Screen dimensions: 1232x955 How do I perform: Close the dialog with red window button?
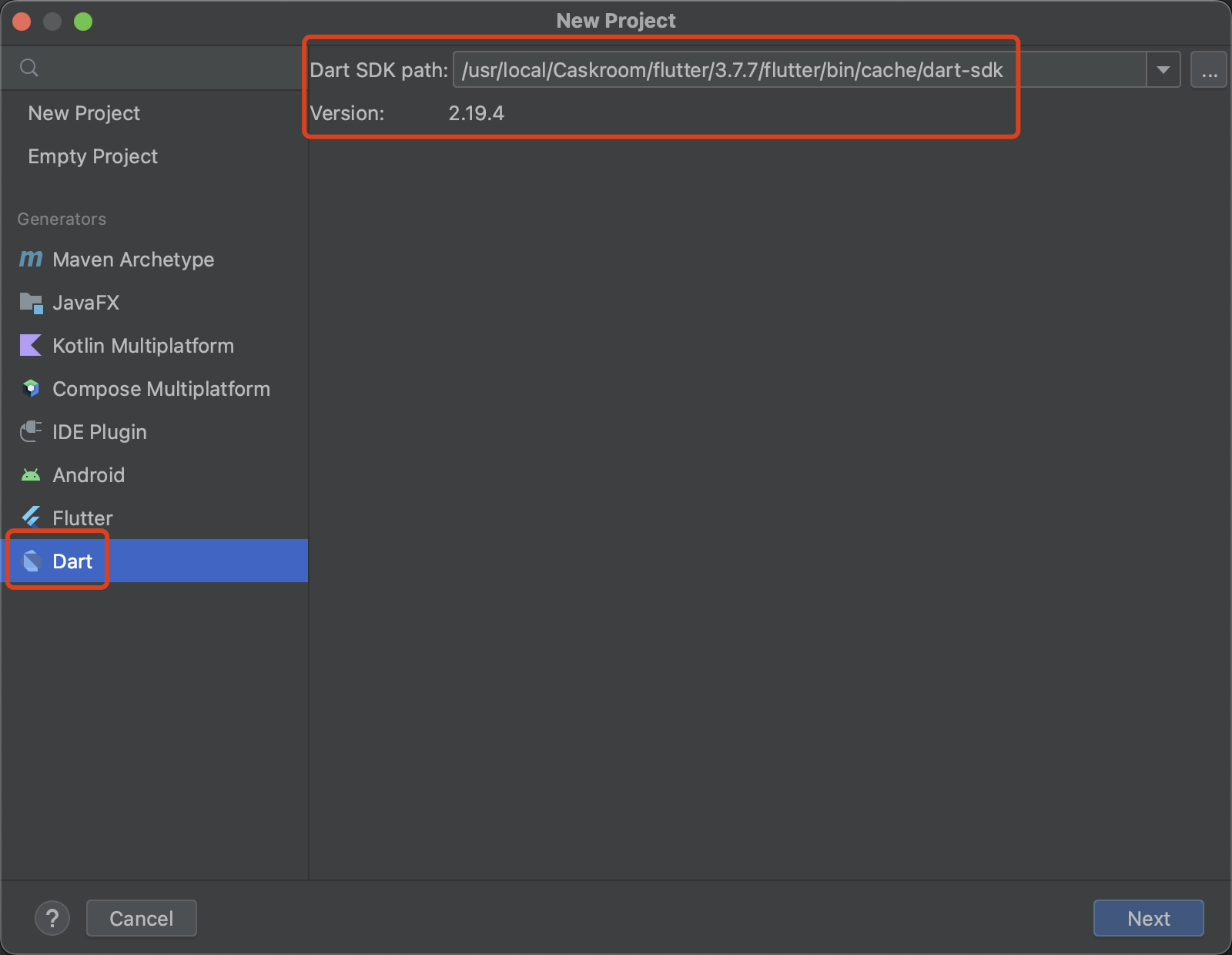22,22
